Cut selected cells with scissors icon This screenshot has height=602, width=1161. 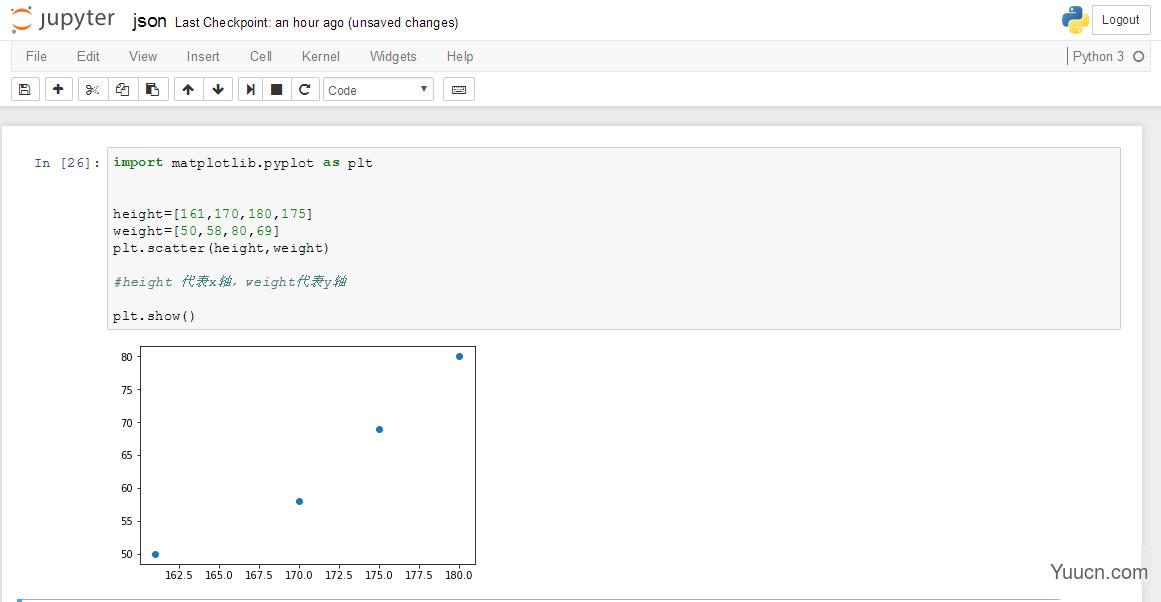click(x=92, y=89)
